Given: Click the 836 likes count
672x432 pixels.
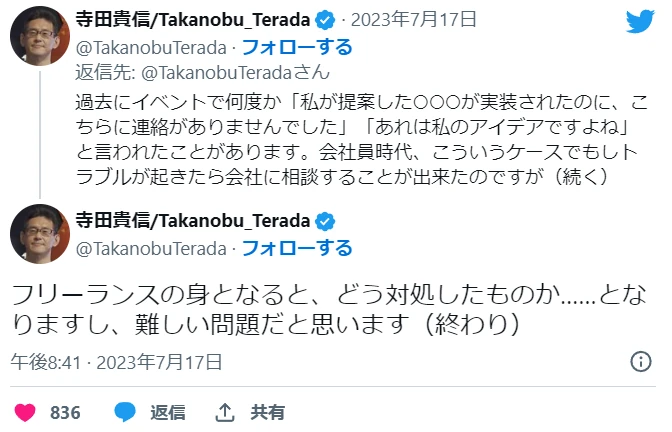Looking at the screenshot, I should click(65, 412).
